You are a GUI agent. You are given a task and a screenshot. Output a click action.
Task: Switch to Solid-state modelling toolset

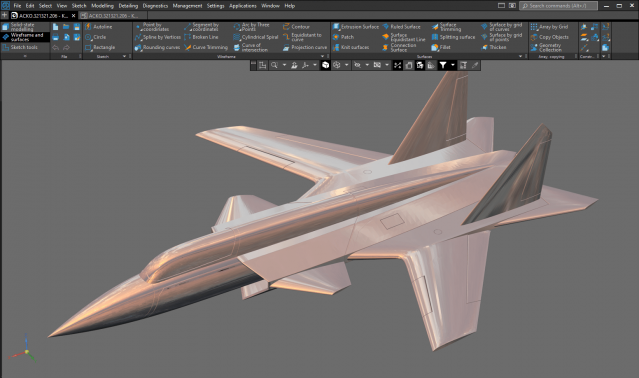[x=25, y=27]
